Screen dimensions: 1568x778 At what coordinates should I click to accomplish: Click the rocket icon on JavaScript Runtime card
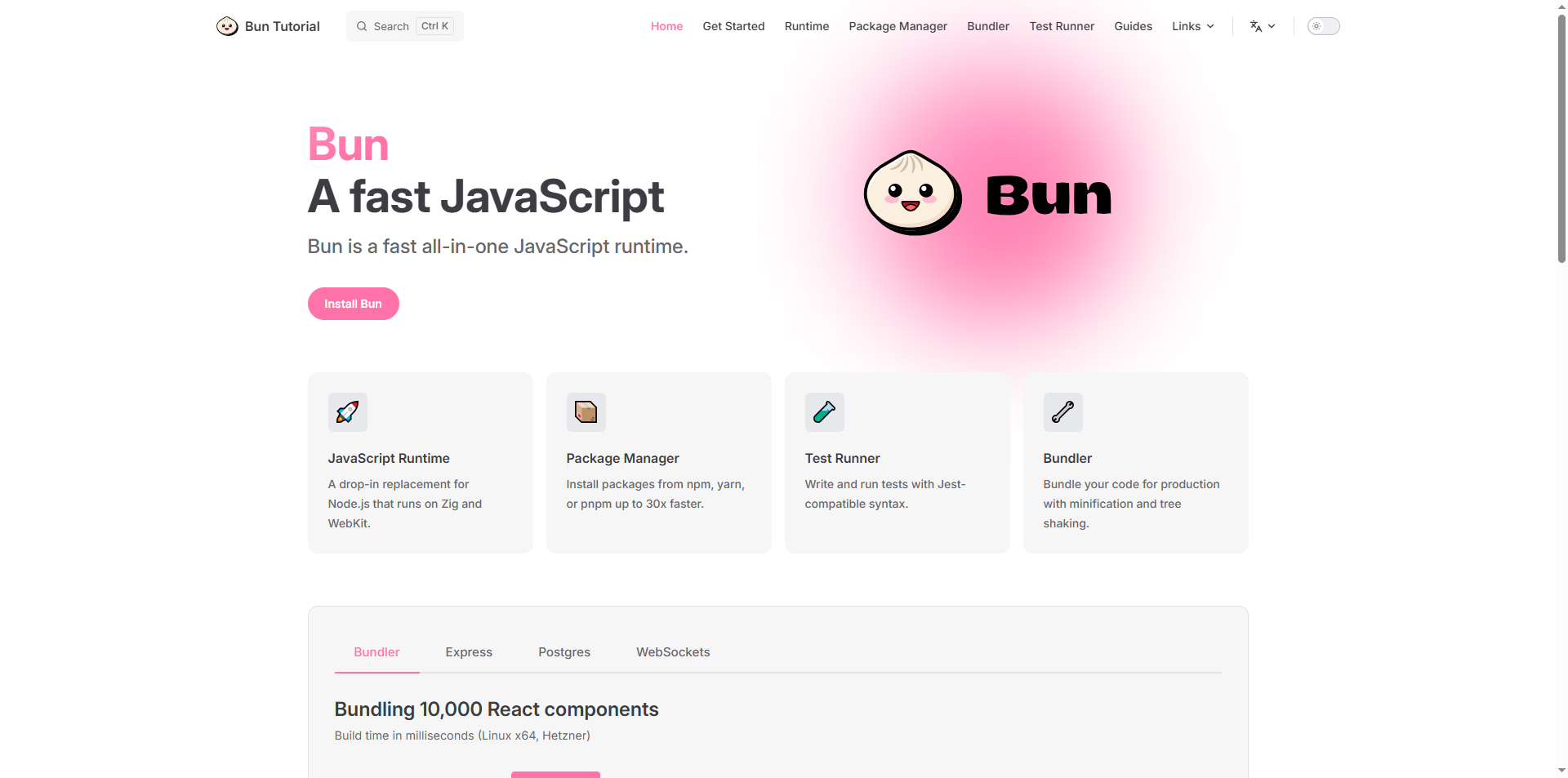(348, 412)
